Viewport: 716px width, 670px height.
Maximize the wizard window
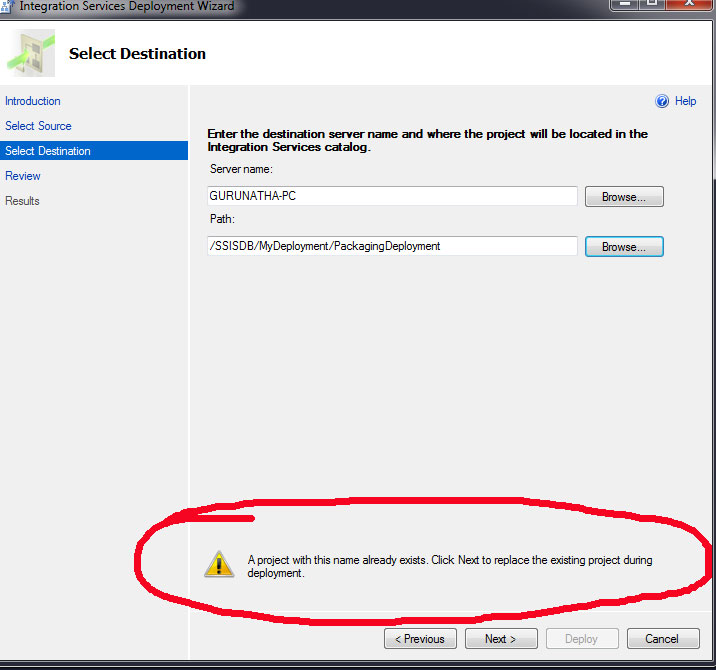click(x=652, y=4)
